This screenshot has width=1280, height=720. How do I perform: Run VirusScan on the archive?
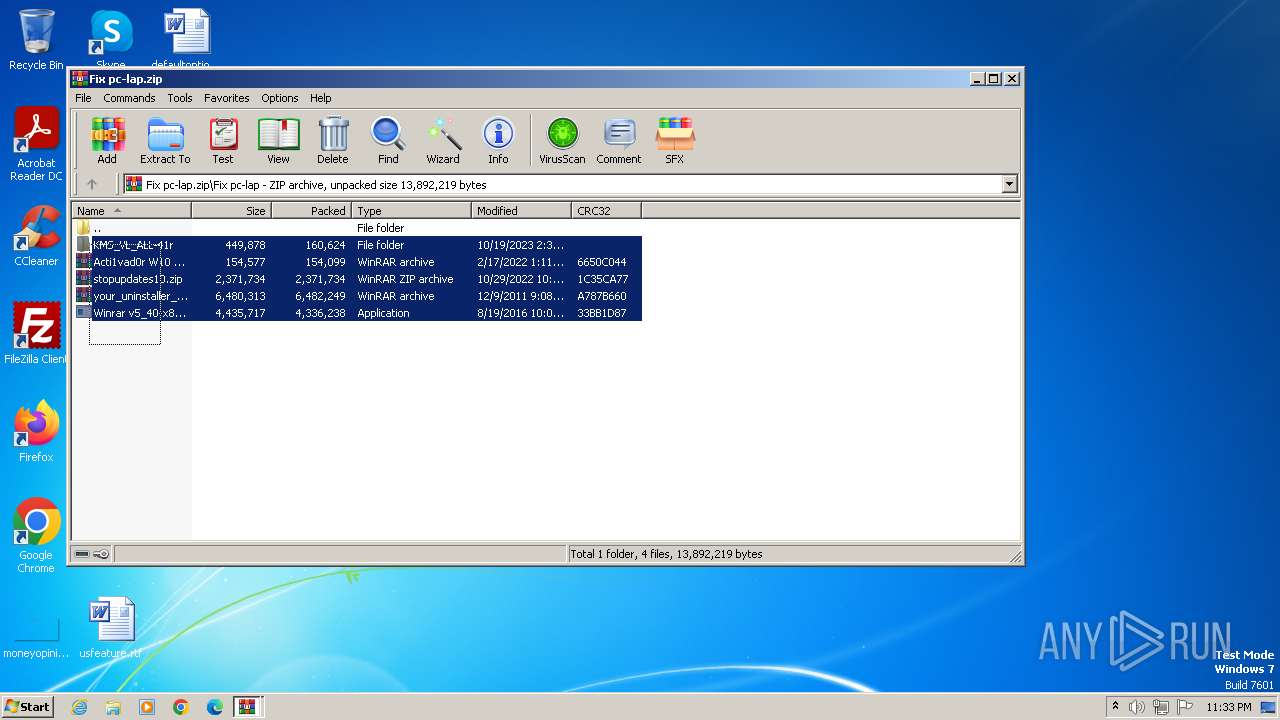(562, 140)
